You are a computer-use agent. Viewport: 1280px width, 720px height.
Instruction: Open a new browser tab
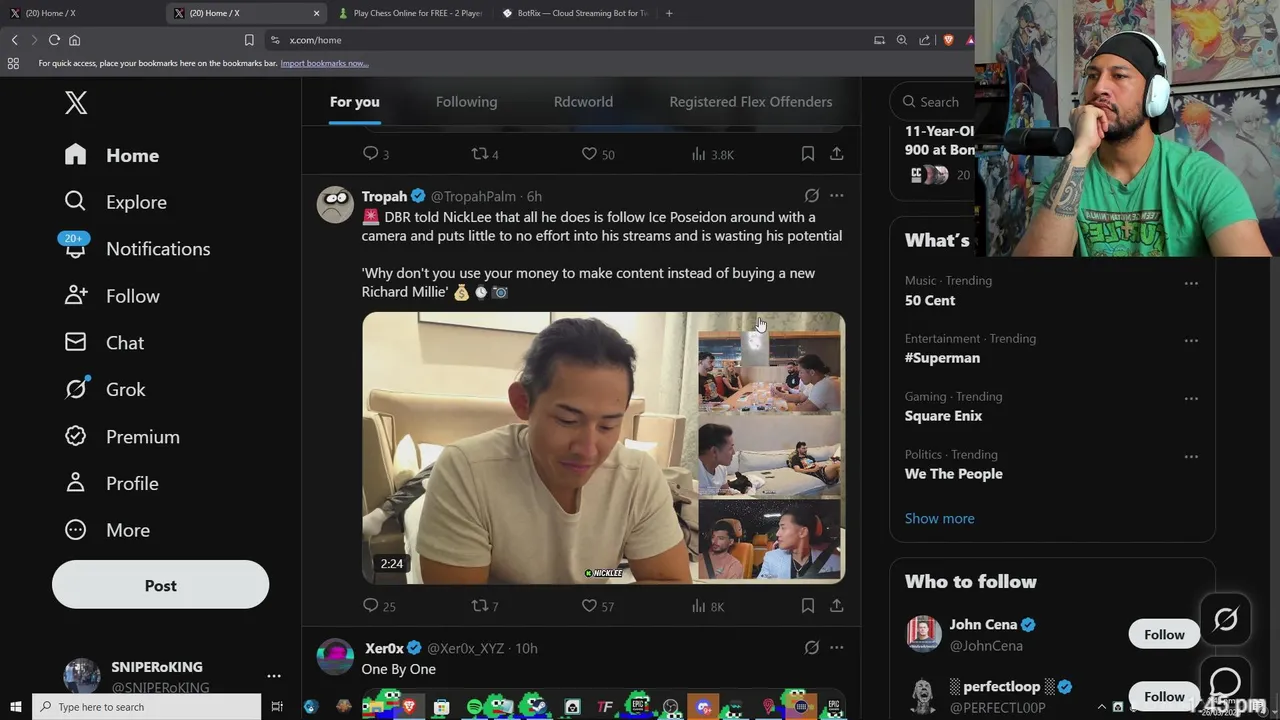pos(669,13)
